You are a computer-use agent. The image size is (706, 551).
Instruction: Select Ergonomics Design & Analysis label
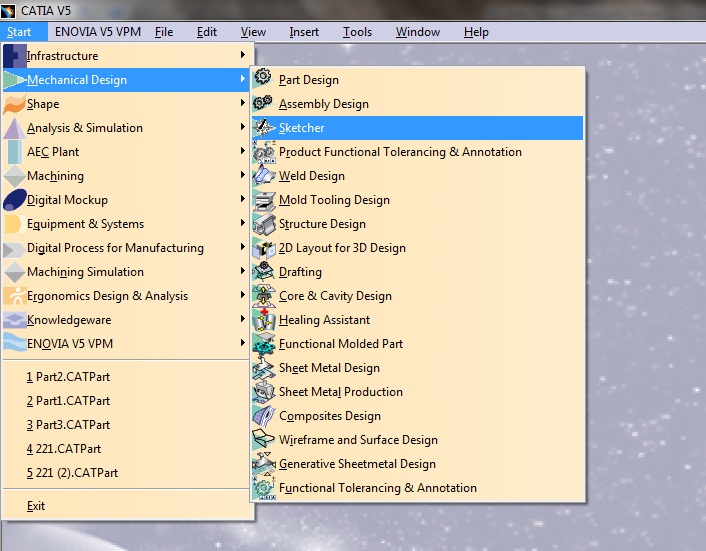coord(107,296)
